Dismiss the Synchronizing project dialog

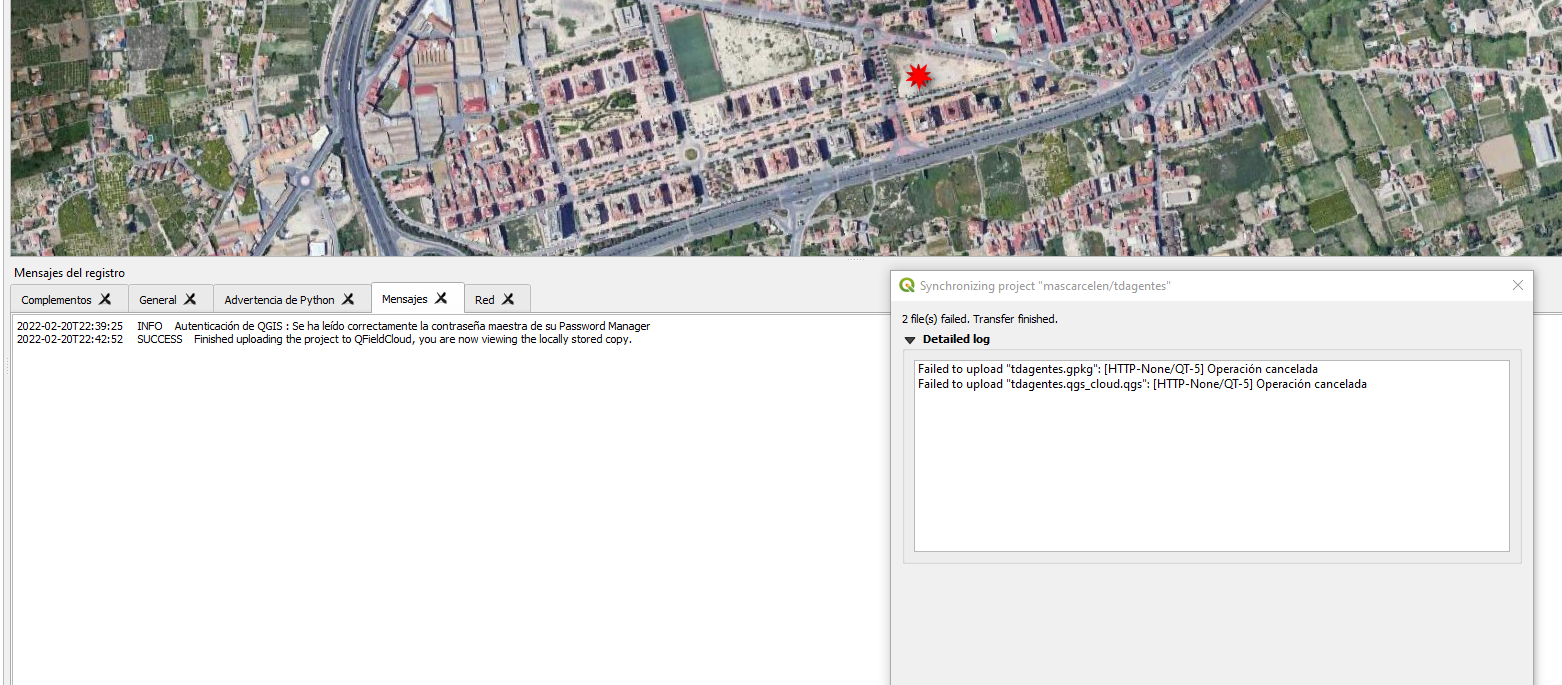[1517, 285]
